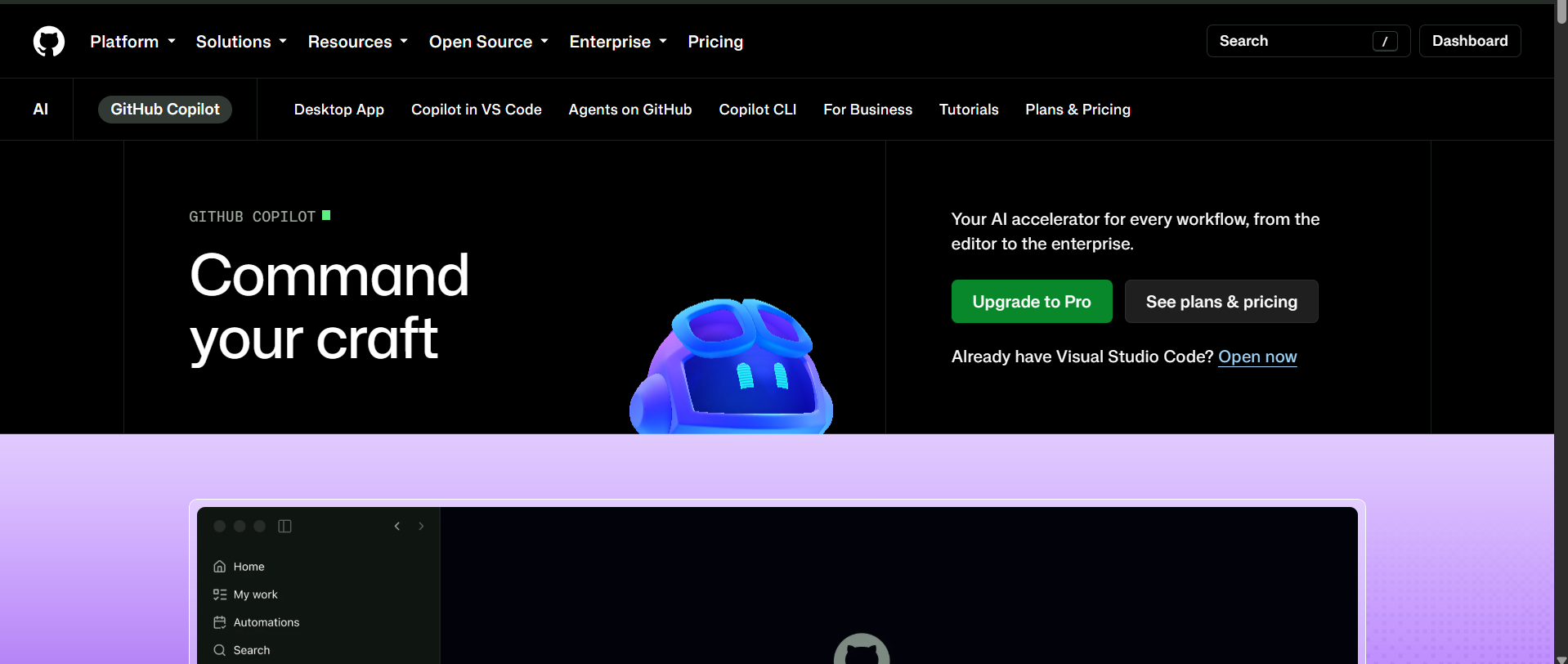This screenshot has width=1568, height=664.
Task: Click the scrollbar down arrow
Action: click(x=1561, y=659)
